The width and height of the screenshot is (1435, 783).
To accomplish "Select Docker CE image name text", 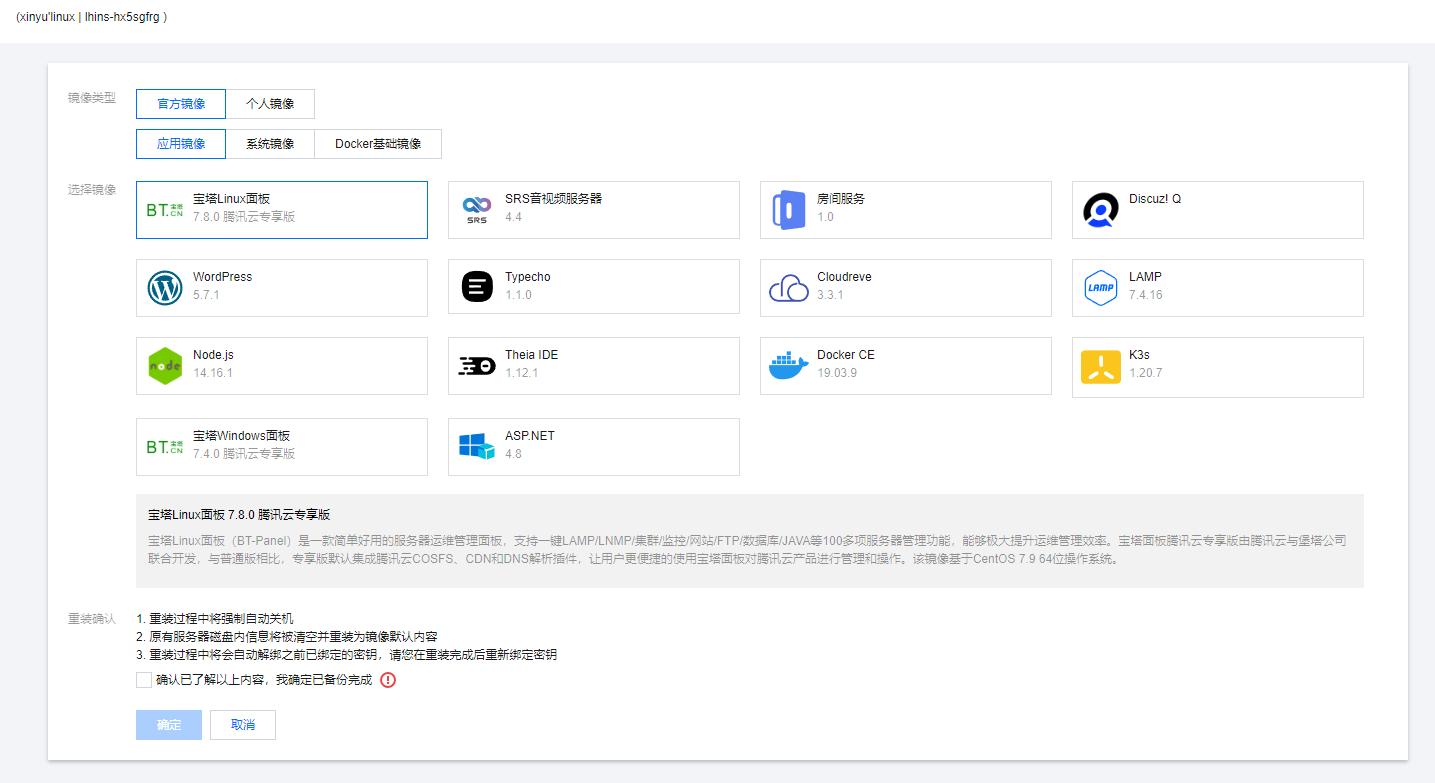I will click(x=846, y=355).
